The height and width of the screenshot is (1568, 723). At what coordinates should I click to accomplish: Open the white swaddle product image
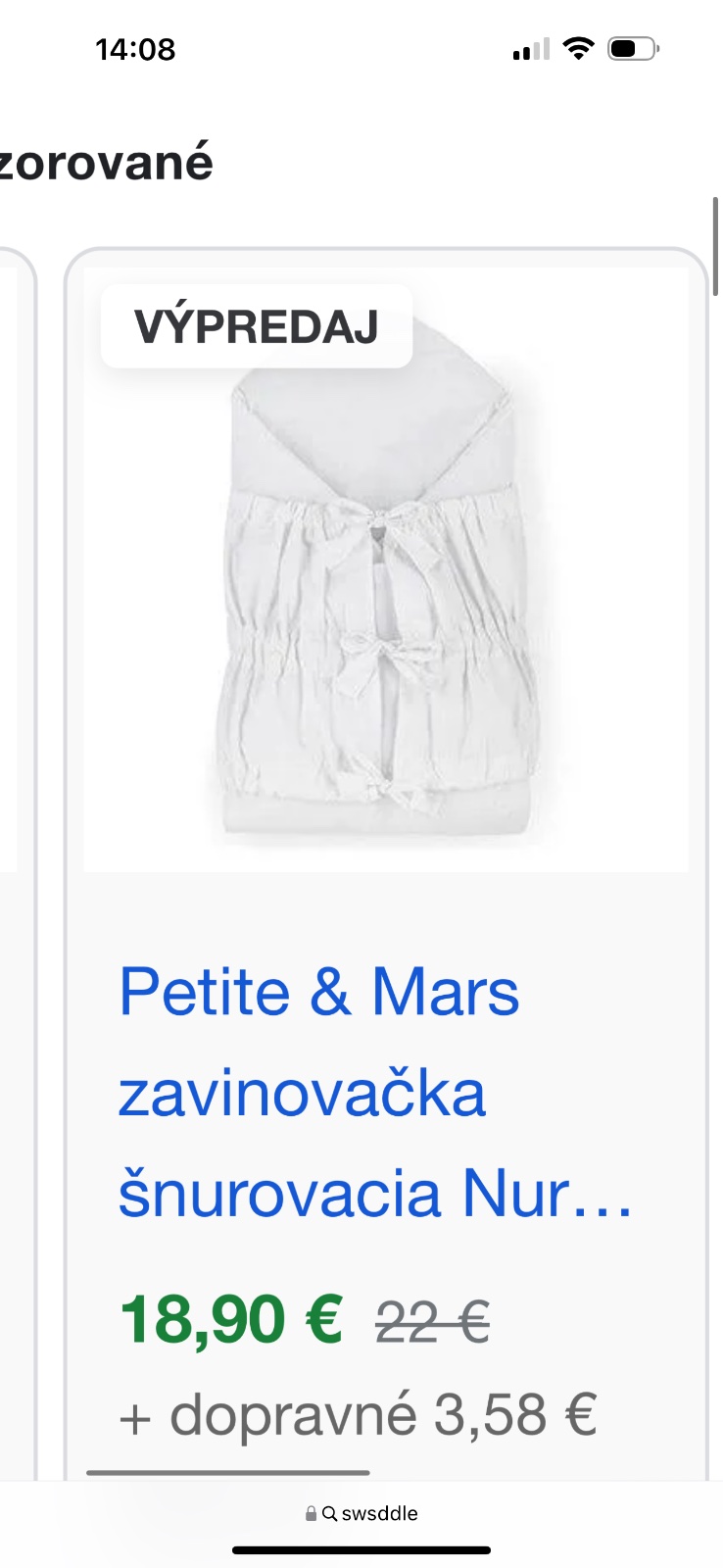pos(386,569)
